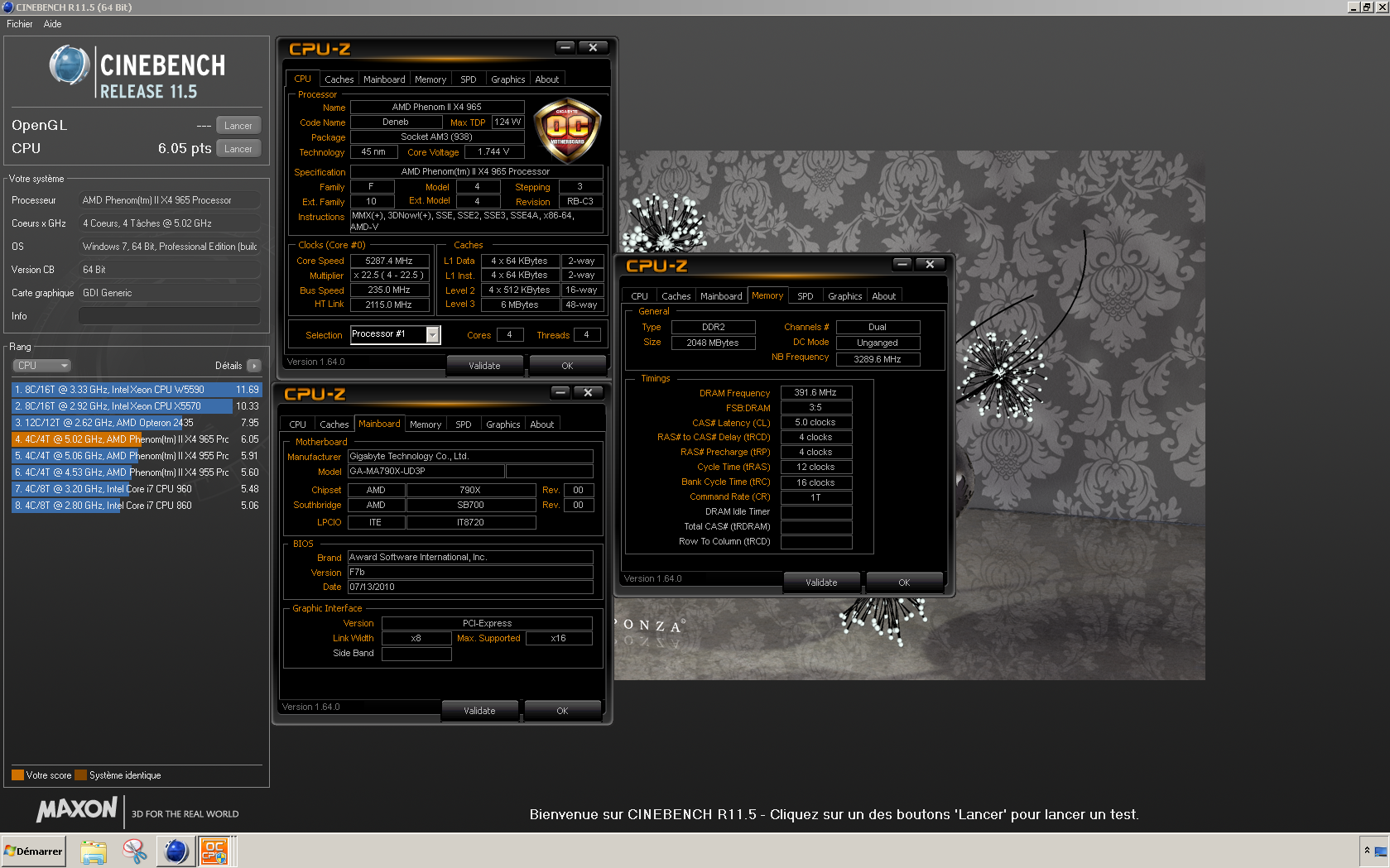This screenshot has height=868, width=1390.
Task: Click OK in the Mainboard window
Action: click(562, 711)
